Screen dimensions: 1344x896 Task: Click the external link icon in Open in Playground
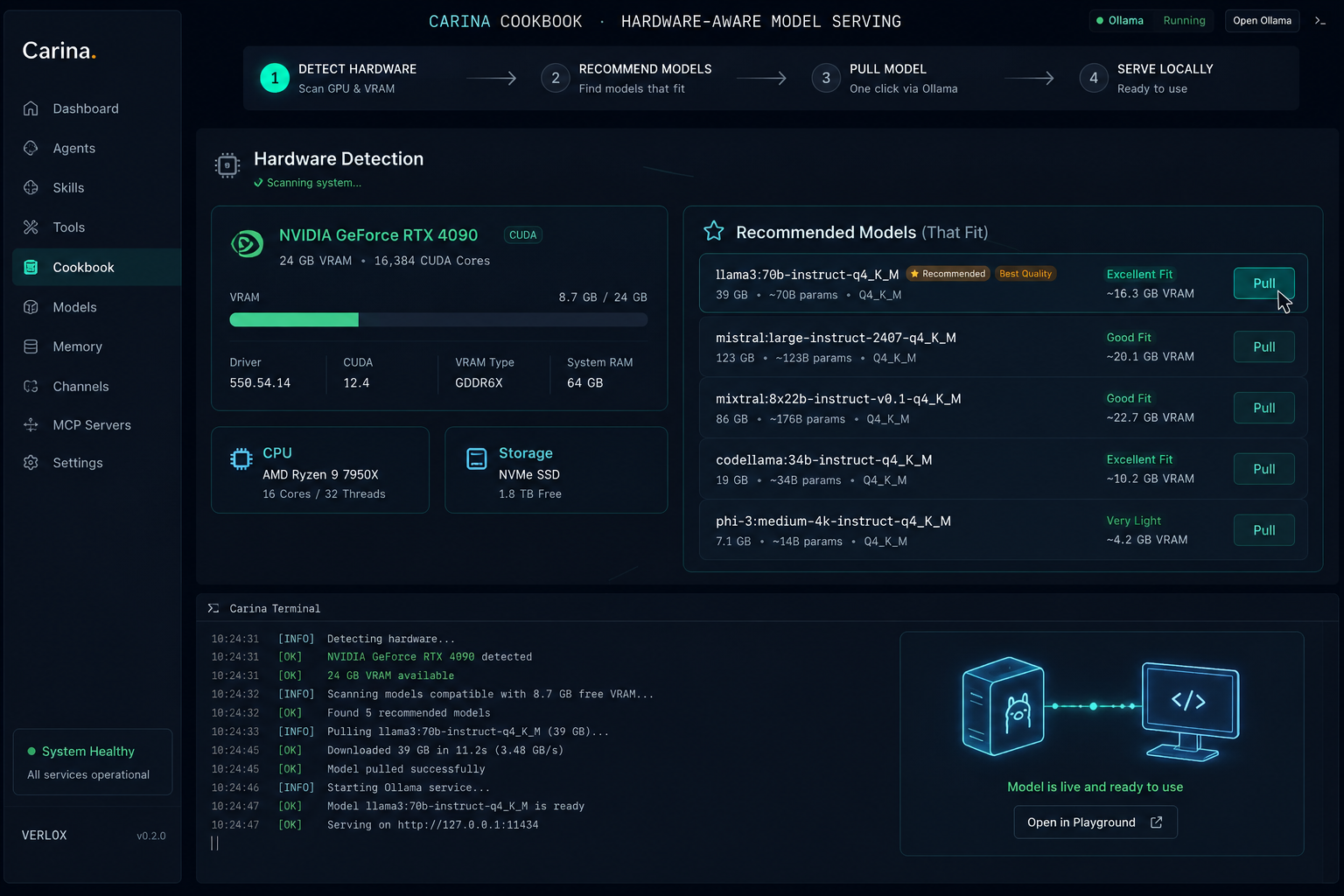[1157, 822]
